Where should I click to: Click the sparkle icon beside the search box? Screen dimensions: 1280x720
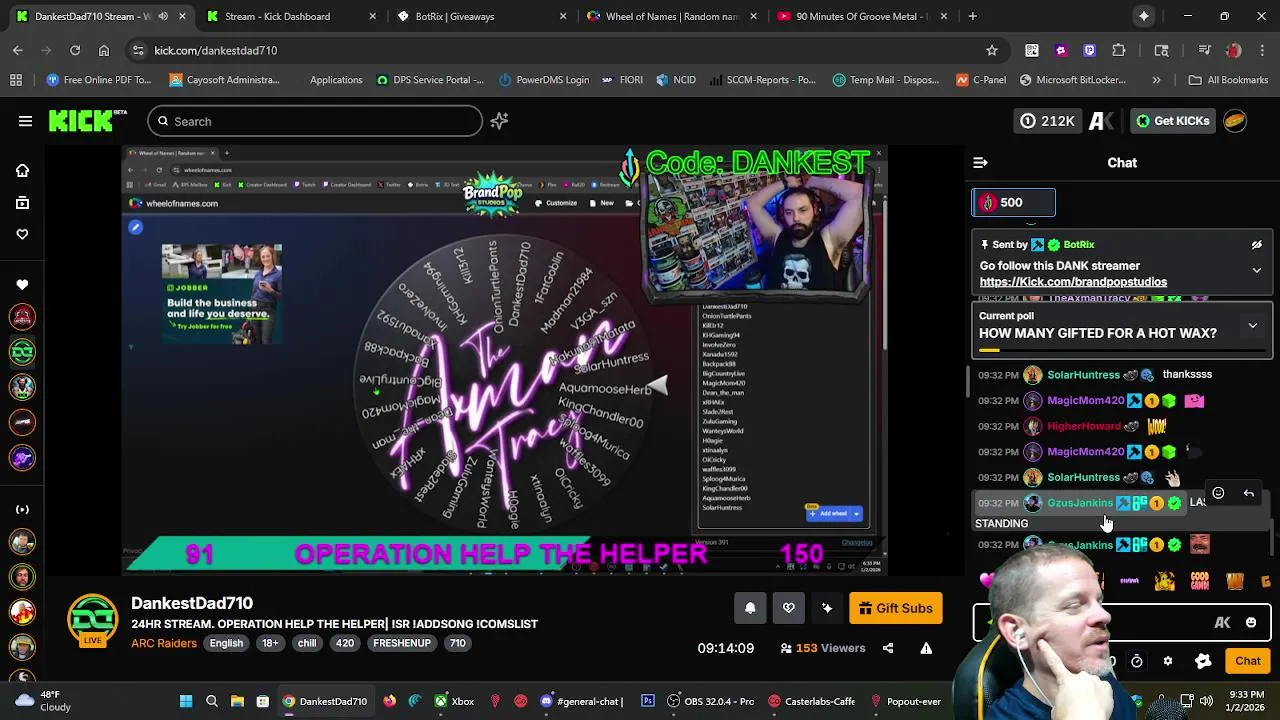499,121
